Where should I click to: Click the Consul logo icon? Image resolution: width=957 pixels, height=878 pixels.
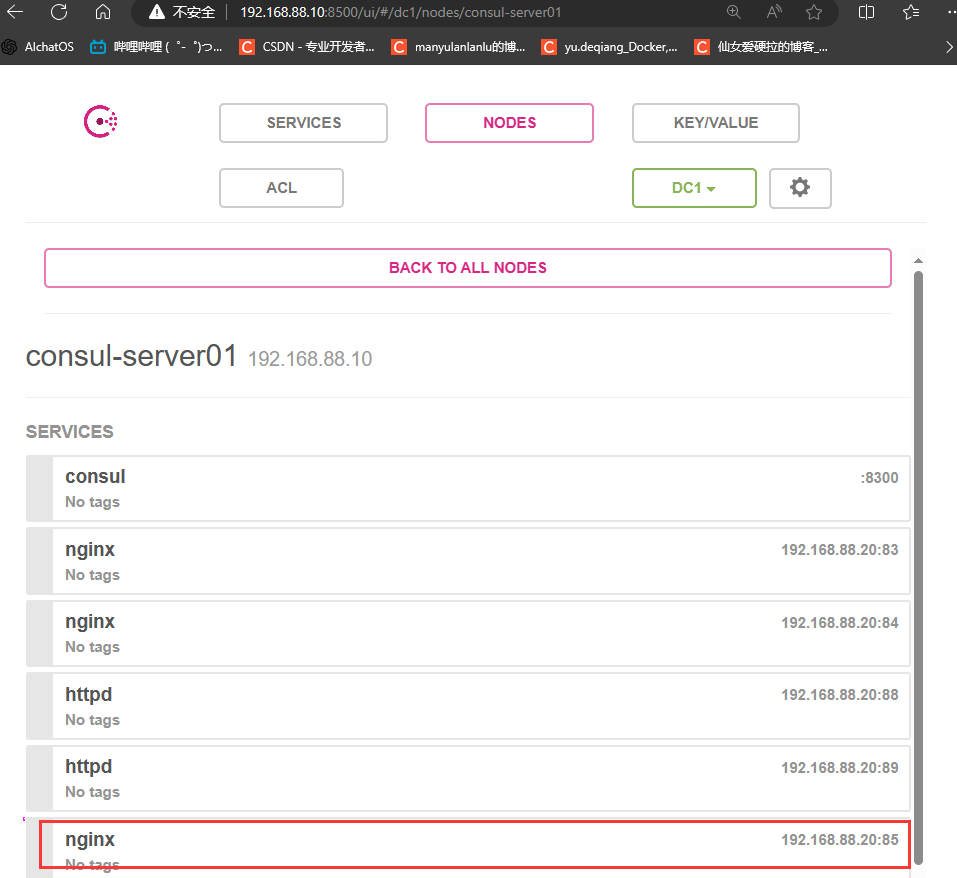pyautogui.click(x=100, y=122)
